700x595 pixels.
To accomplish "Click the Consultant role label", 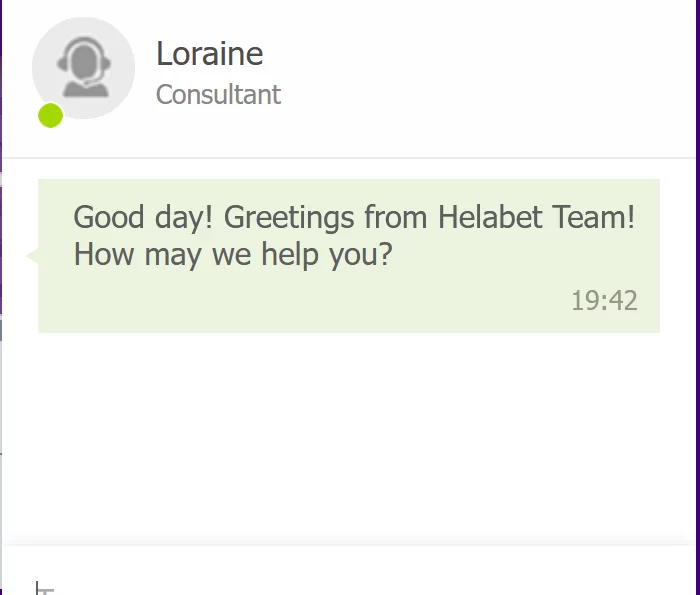I will (x=218, y=95).
